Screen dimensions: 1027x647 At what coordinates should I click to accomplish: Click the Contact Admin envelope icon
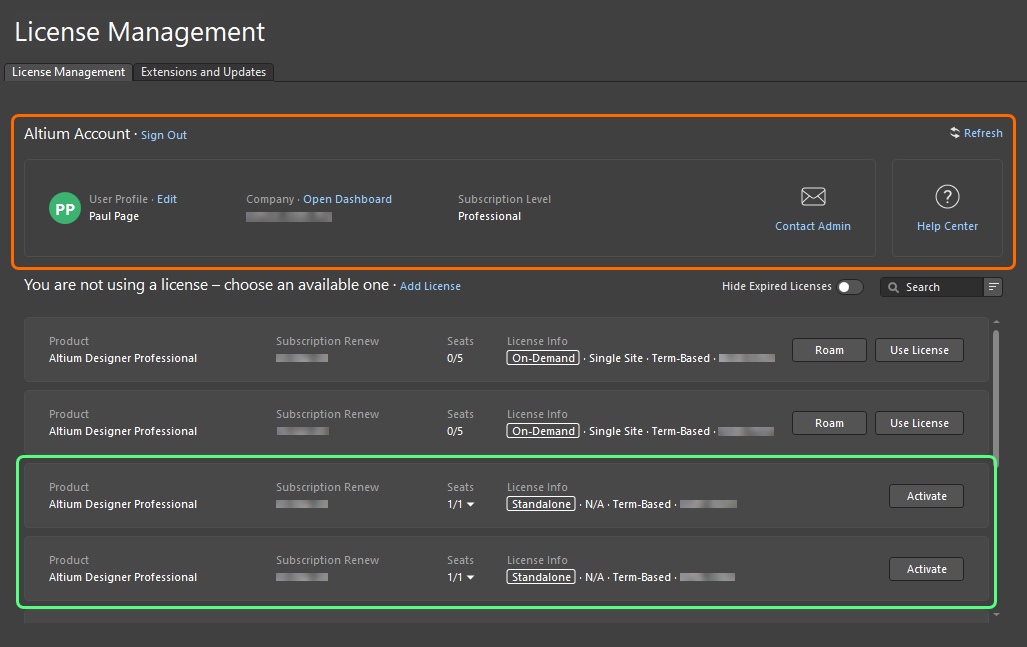813,196
